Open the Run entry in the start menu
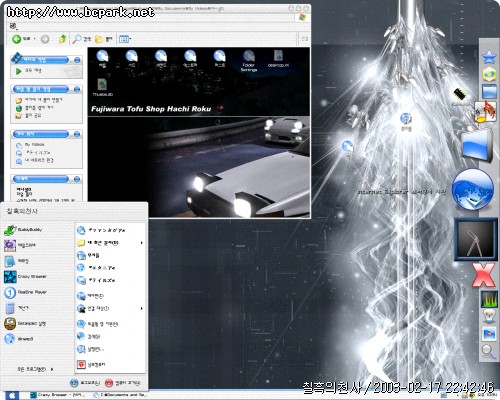This screenshot has height=400, width=500. point(90,350)
